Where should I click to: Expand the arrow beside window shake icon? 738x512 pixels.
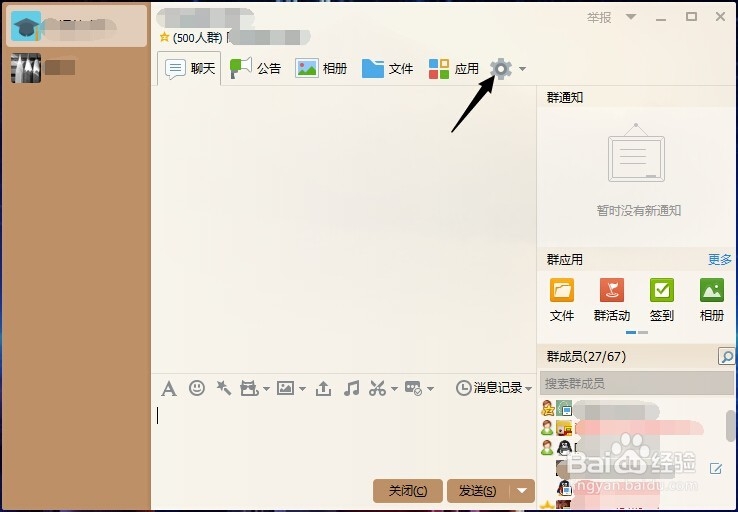tap(266, 389)
